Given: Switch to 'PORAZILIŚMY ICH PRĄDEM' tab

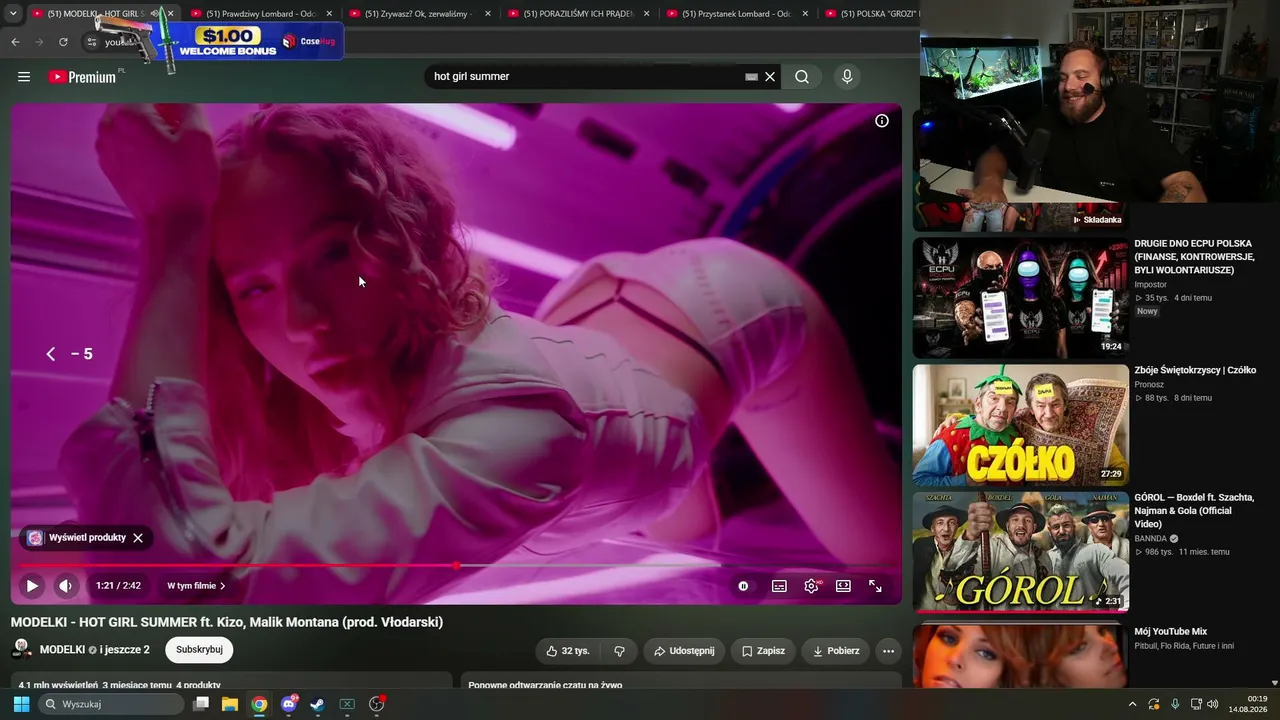Looking at the screenshot, I should [578, 14].
